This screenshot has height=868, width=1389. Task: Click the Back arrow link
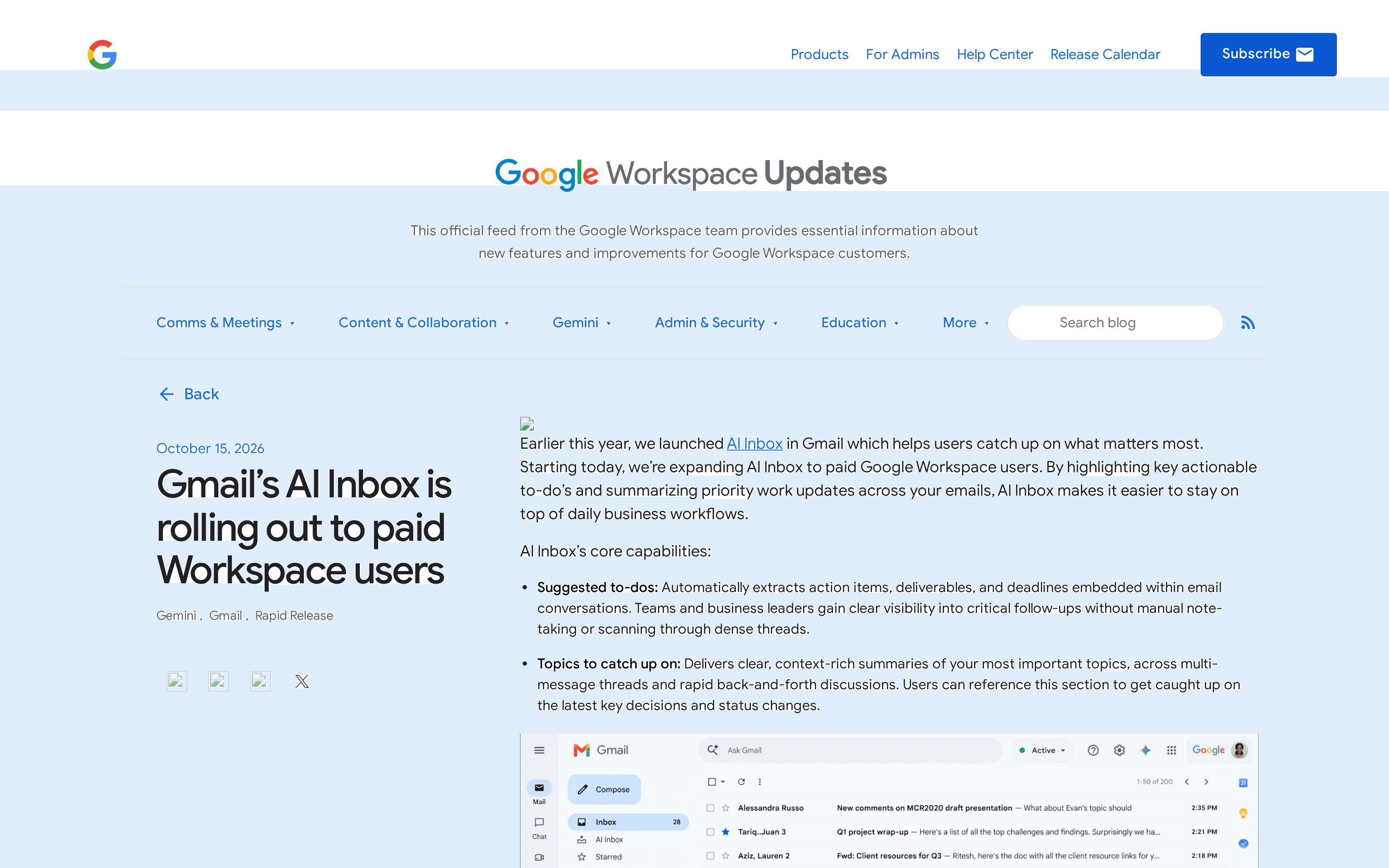pyautogui.click(x=188, y=394)
